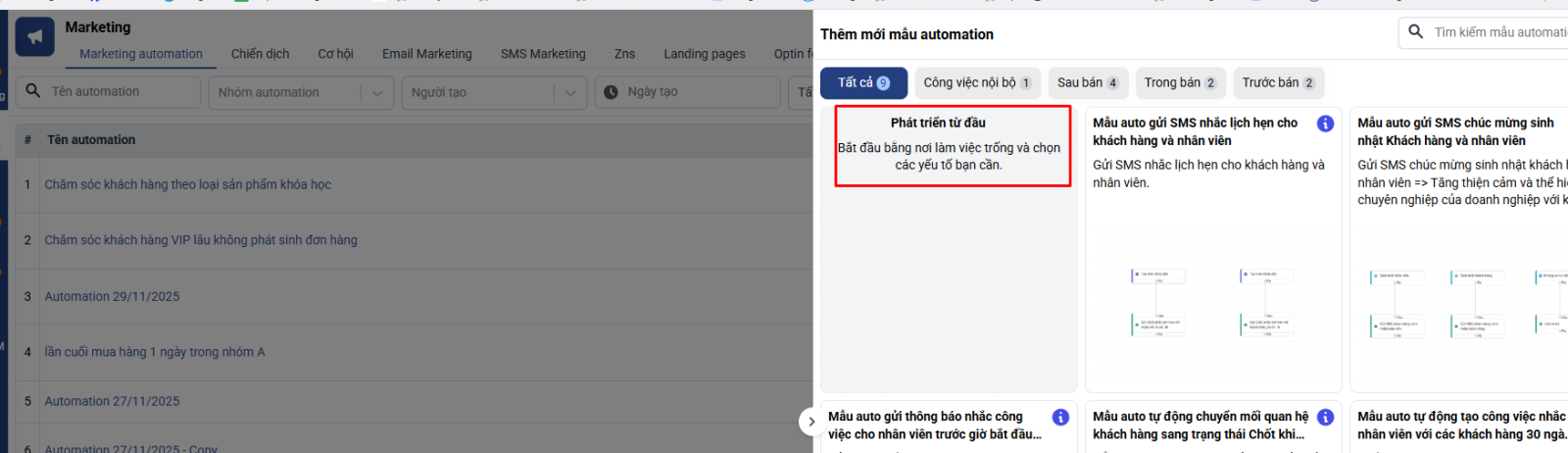
Task: Select SMS chúc mừng sinh nhật template preview
Action: pyautogui.click(x=1460, y=304)
